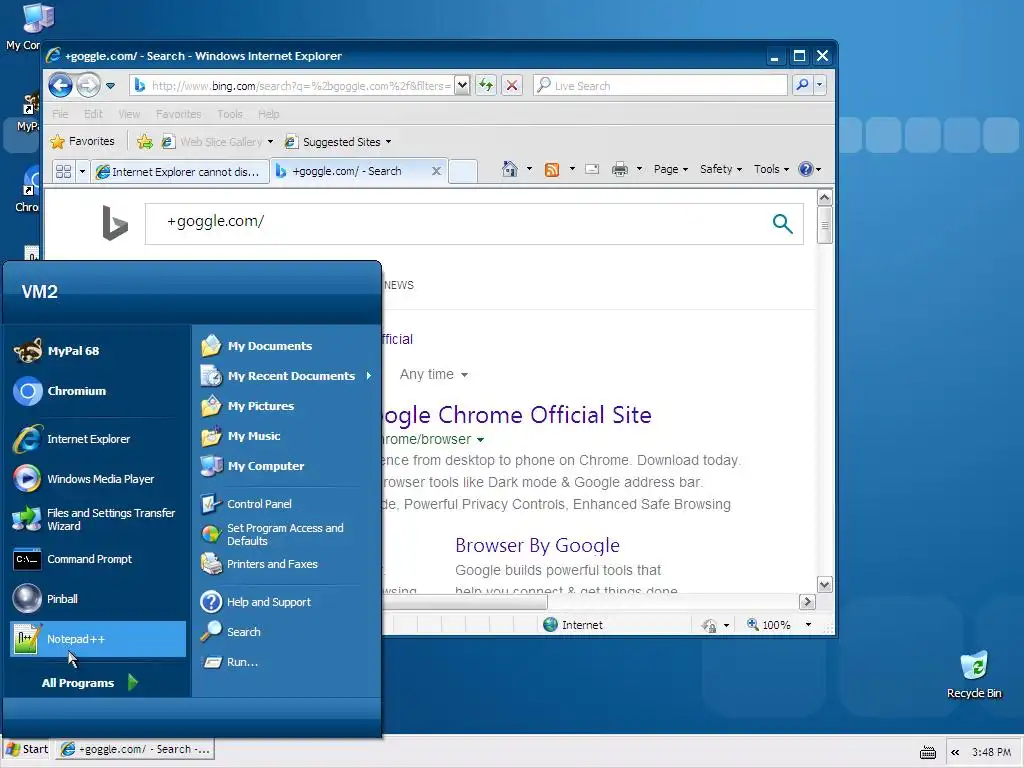Click the IE Back arrow button
This screenshot has width=1024, height=768.
tap(60, 85)
